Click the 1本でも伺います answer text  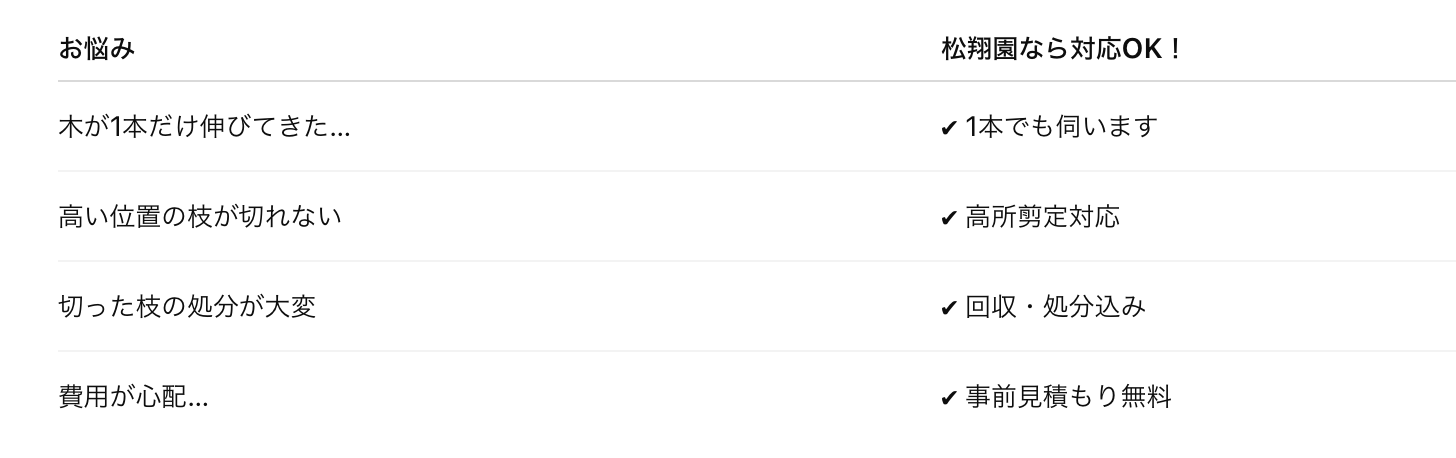(x=1061, y=127)
